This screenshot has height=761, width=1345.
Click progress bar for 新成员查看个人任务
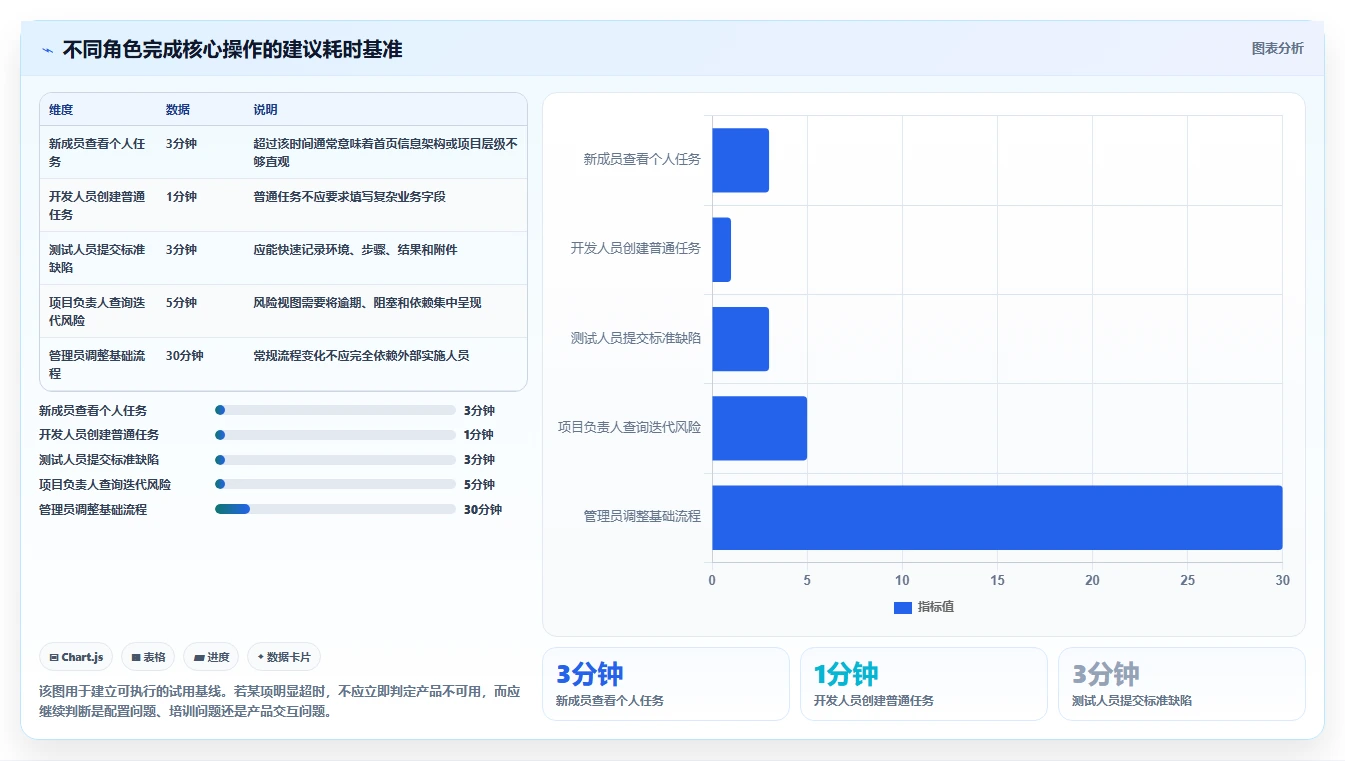coord(335,410)
